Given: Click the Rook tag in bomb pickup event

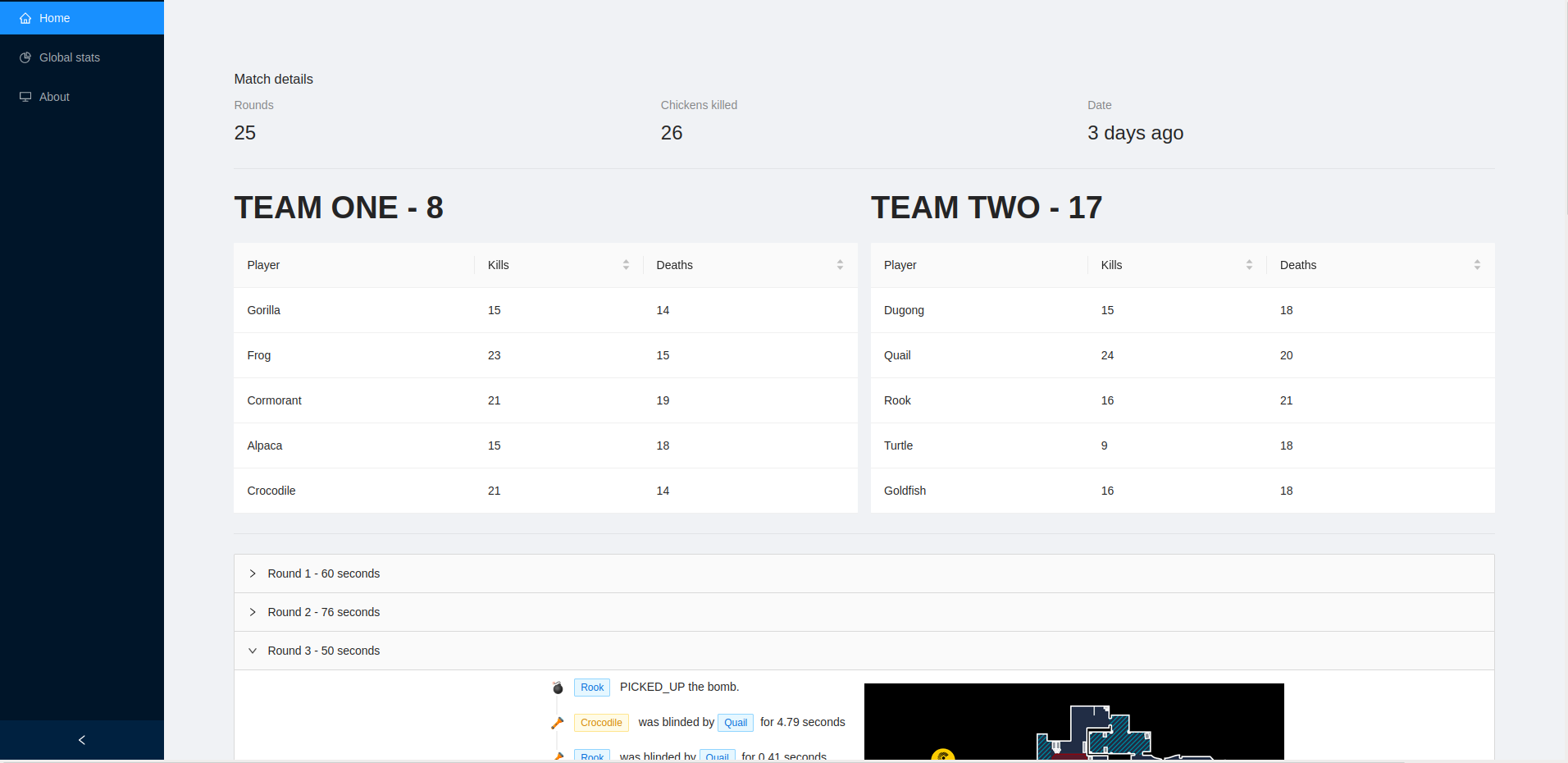Looking at the screenshot, I should tap(592, 688).
